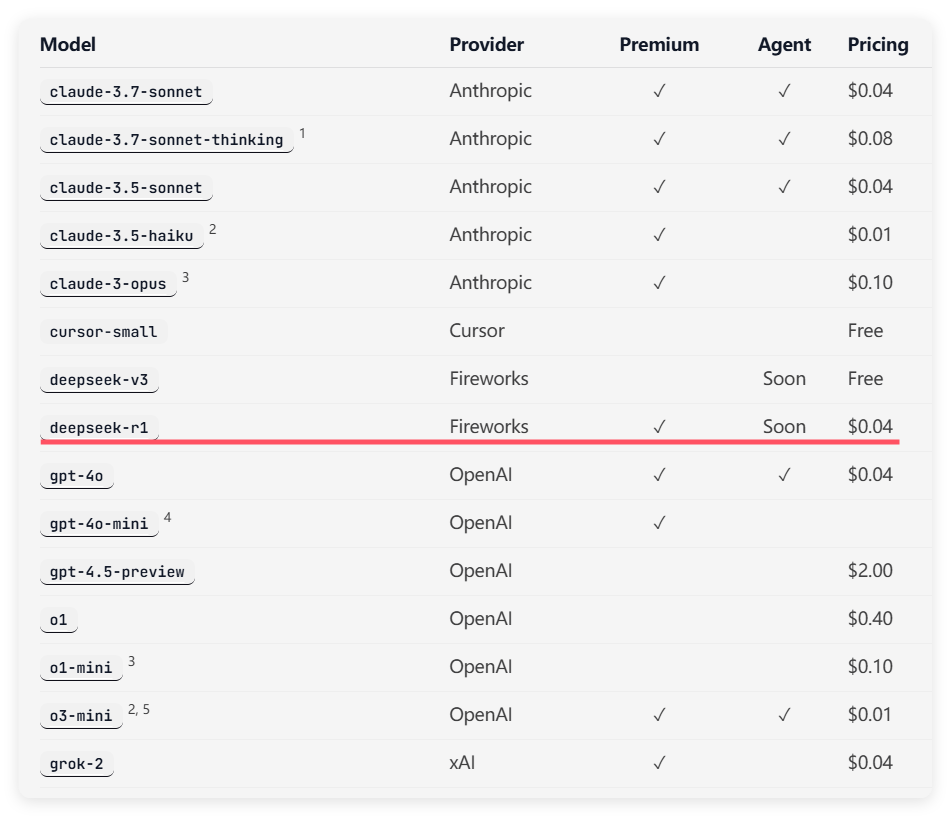Open the o1-mini model link
Screen dimensions: 950x816
tap(81, 668)
